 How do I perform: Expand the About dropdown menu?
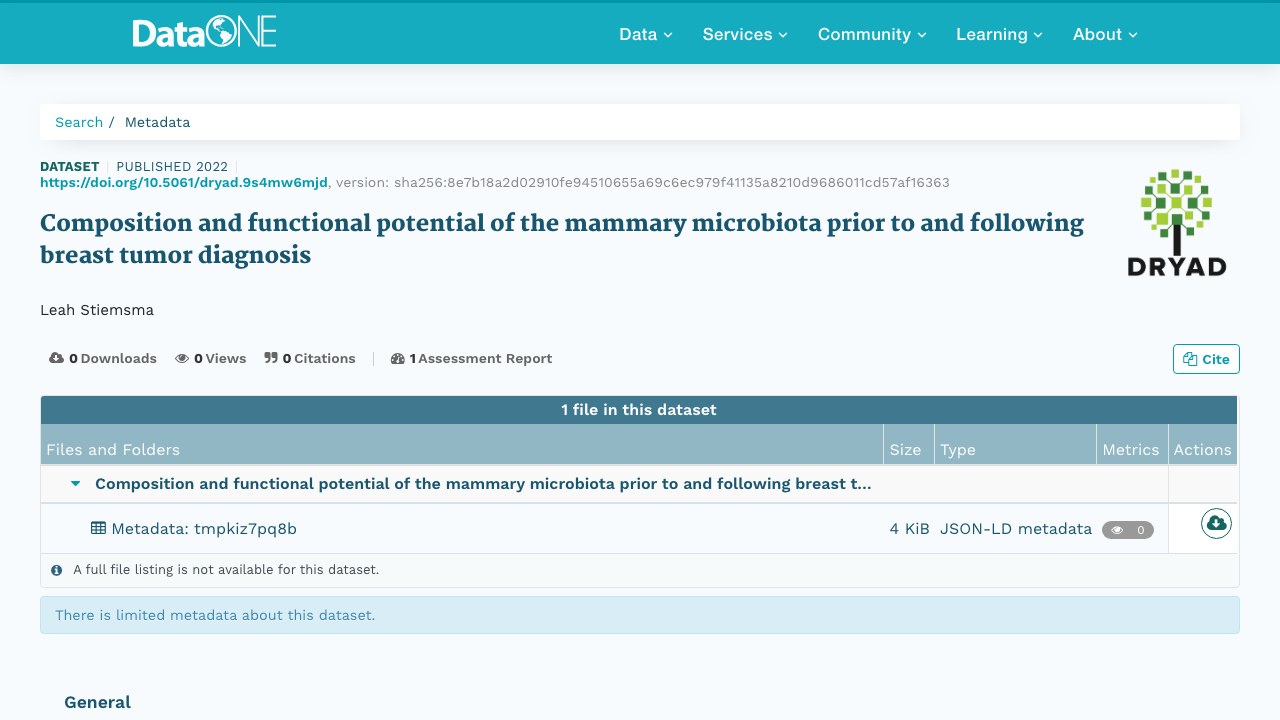pos(1105,34)
